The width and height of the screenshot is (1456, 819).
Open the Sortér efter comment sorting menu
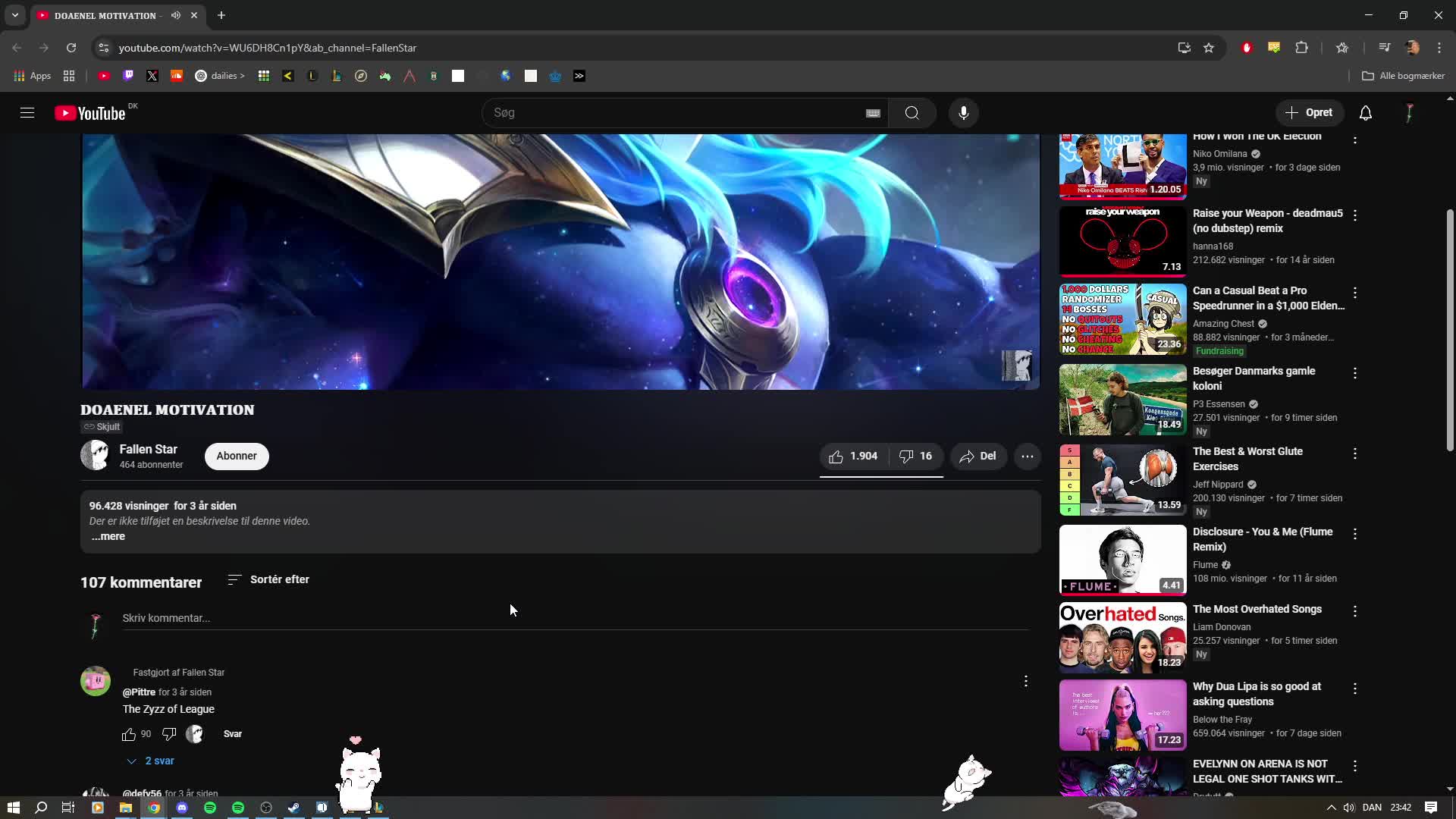tap(268, 579)
